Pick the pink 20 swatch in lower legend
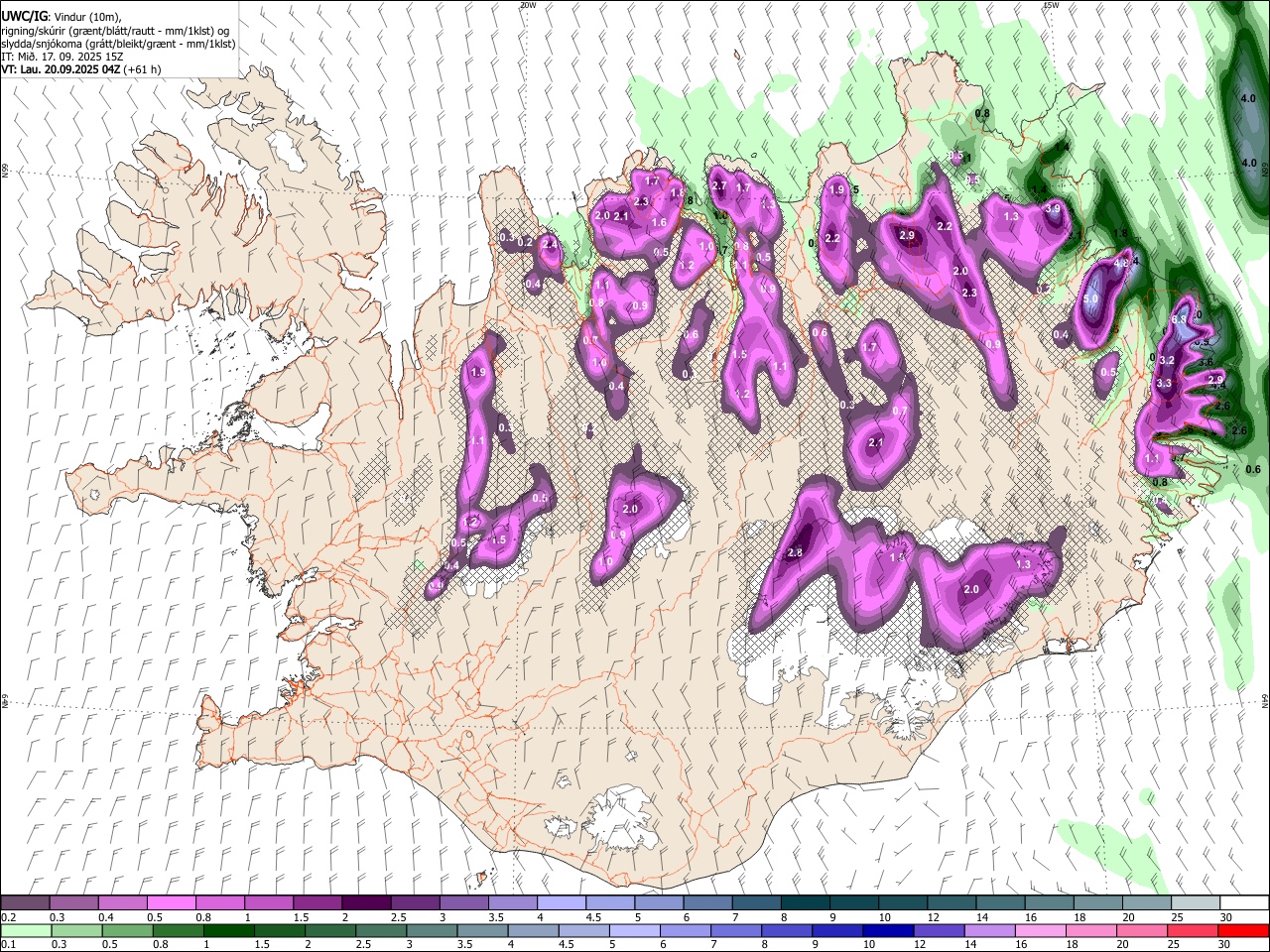Viewport: 1270px width, 952px height. (x=1141, y=931)
